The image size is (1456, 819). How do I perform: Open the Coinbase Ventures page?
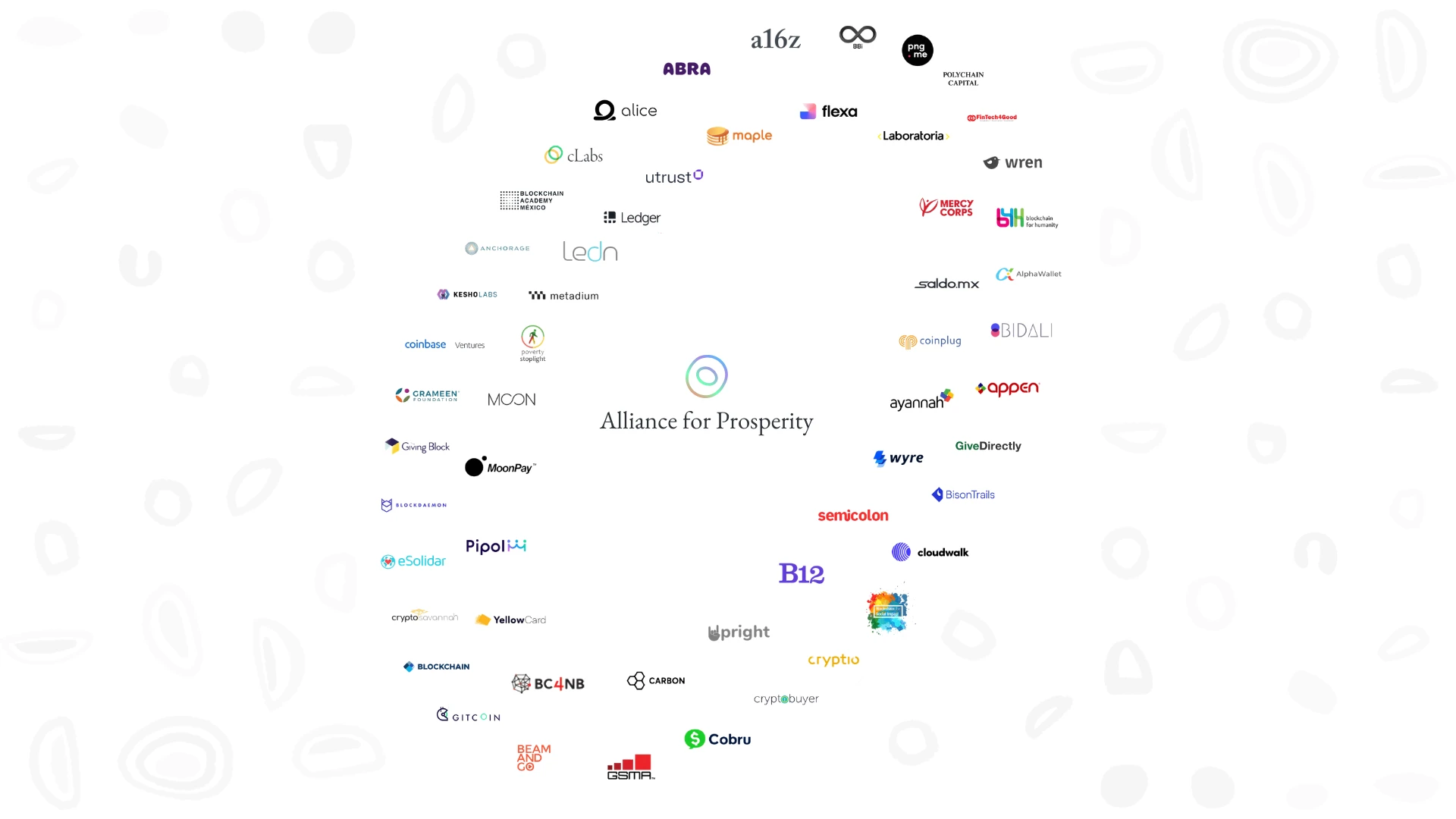[445, 344]
